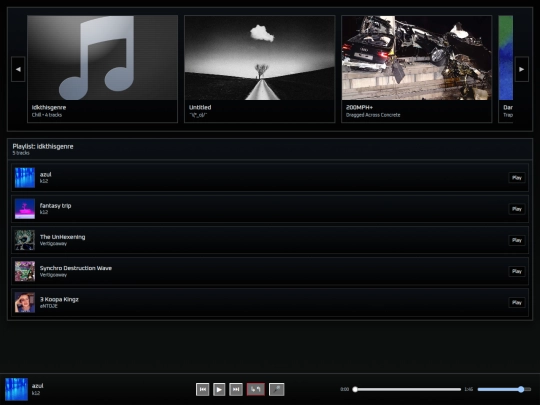540x405 pixels.
Task: Play the 3 Koopa Kingz track
Action: tap(517, 303)
